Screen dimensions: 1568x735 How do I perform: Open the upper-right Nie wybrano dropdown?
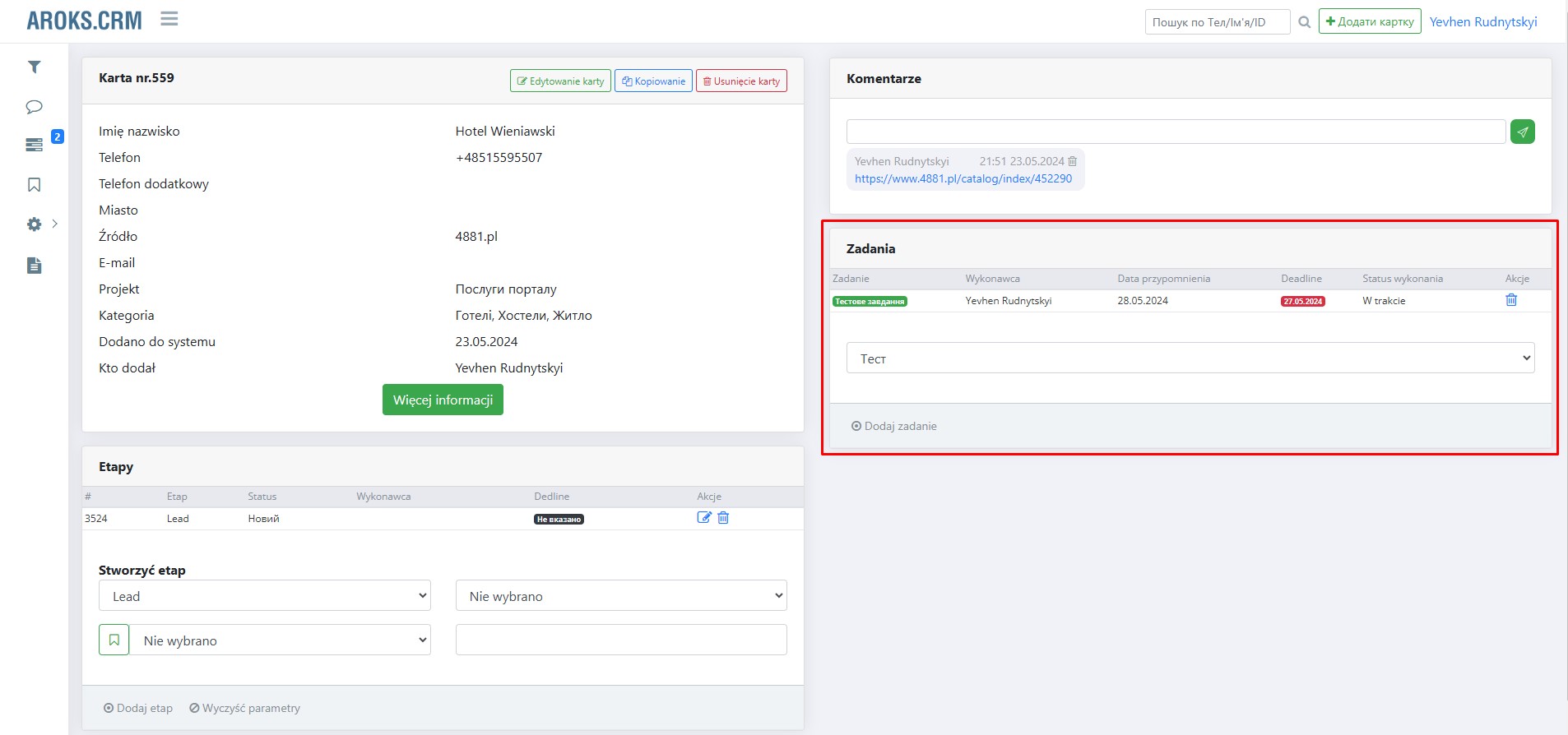[x=621, y=596]
